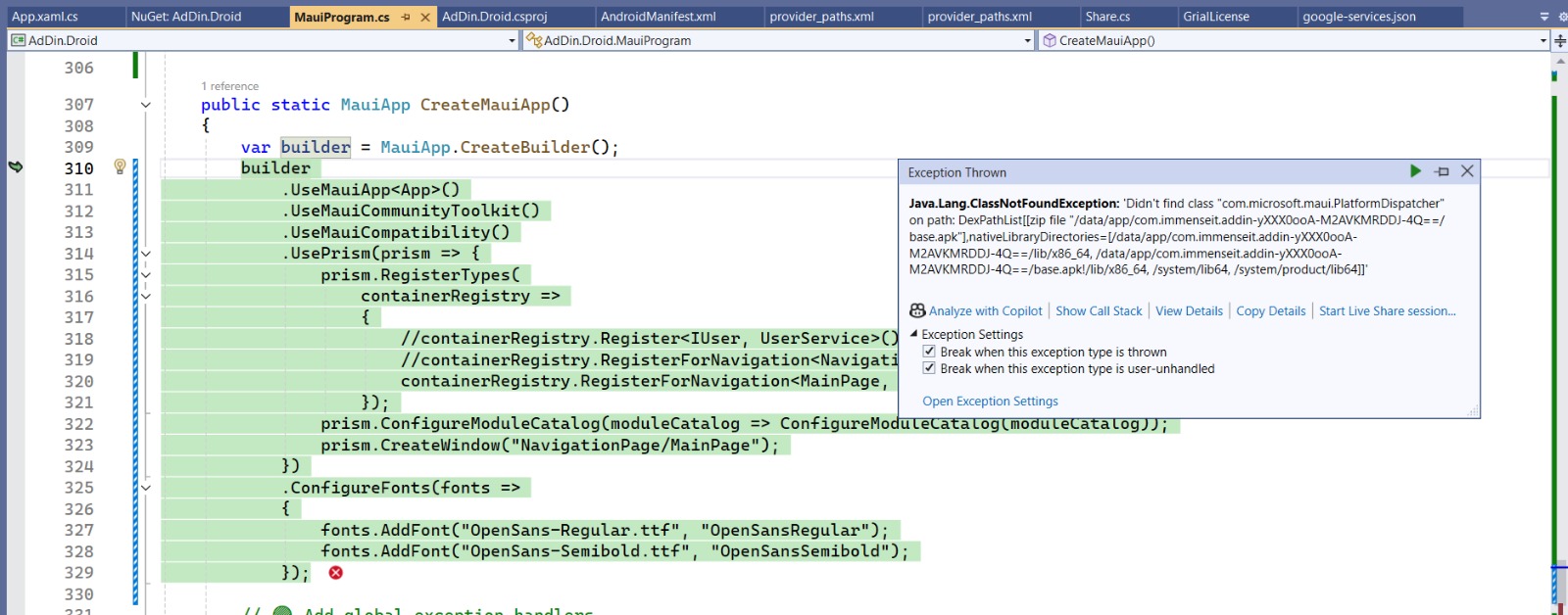The height and width of the screenshot is (615, 1568).
Task: Click the Open Exception Settings link
Action: (x=990, y=401)
